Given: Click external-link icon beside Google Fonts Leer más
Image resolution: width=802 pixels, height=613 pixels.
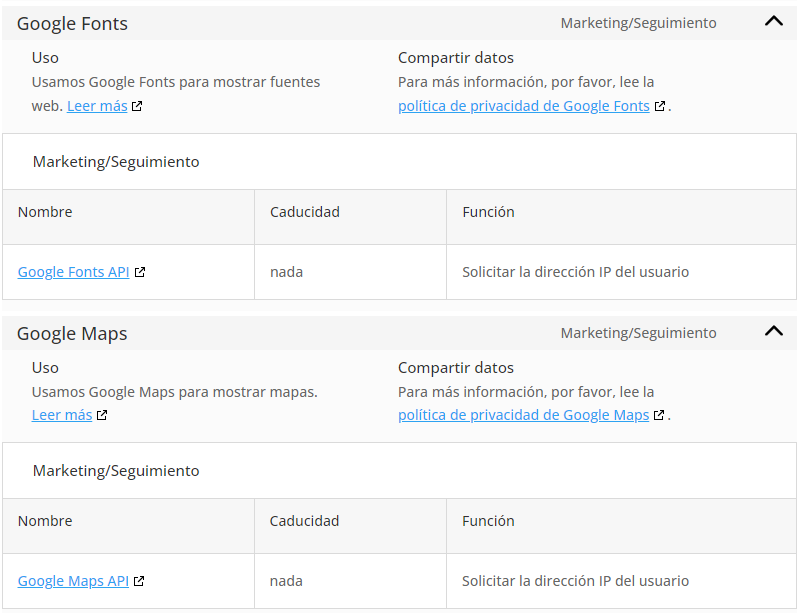Looking at the screenshot, I should coord(137,106).
